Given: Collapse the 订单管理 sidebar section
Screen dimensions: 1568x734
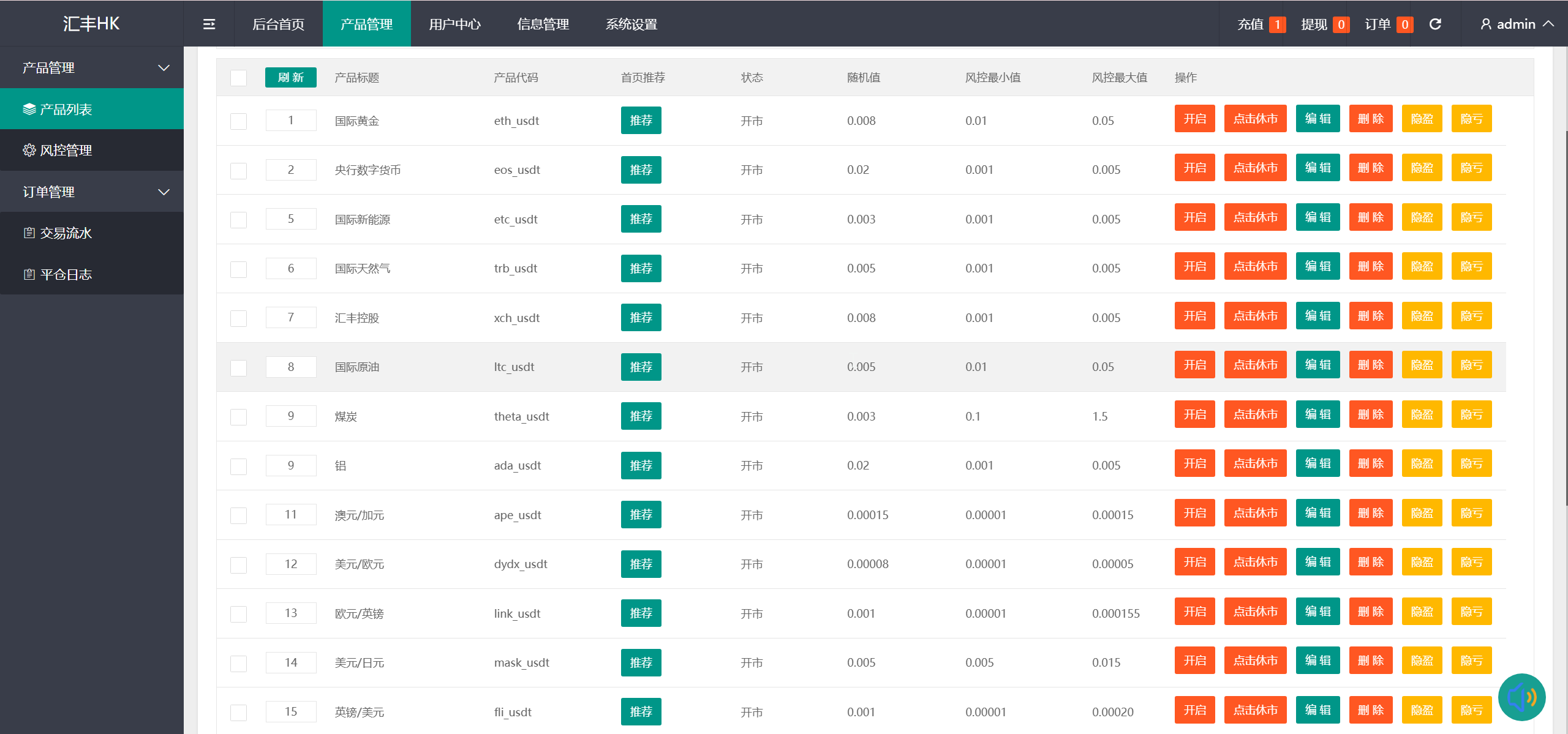Looking at the screenshot, I should pos(164,192).
